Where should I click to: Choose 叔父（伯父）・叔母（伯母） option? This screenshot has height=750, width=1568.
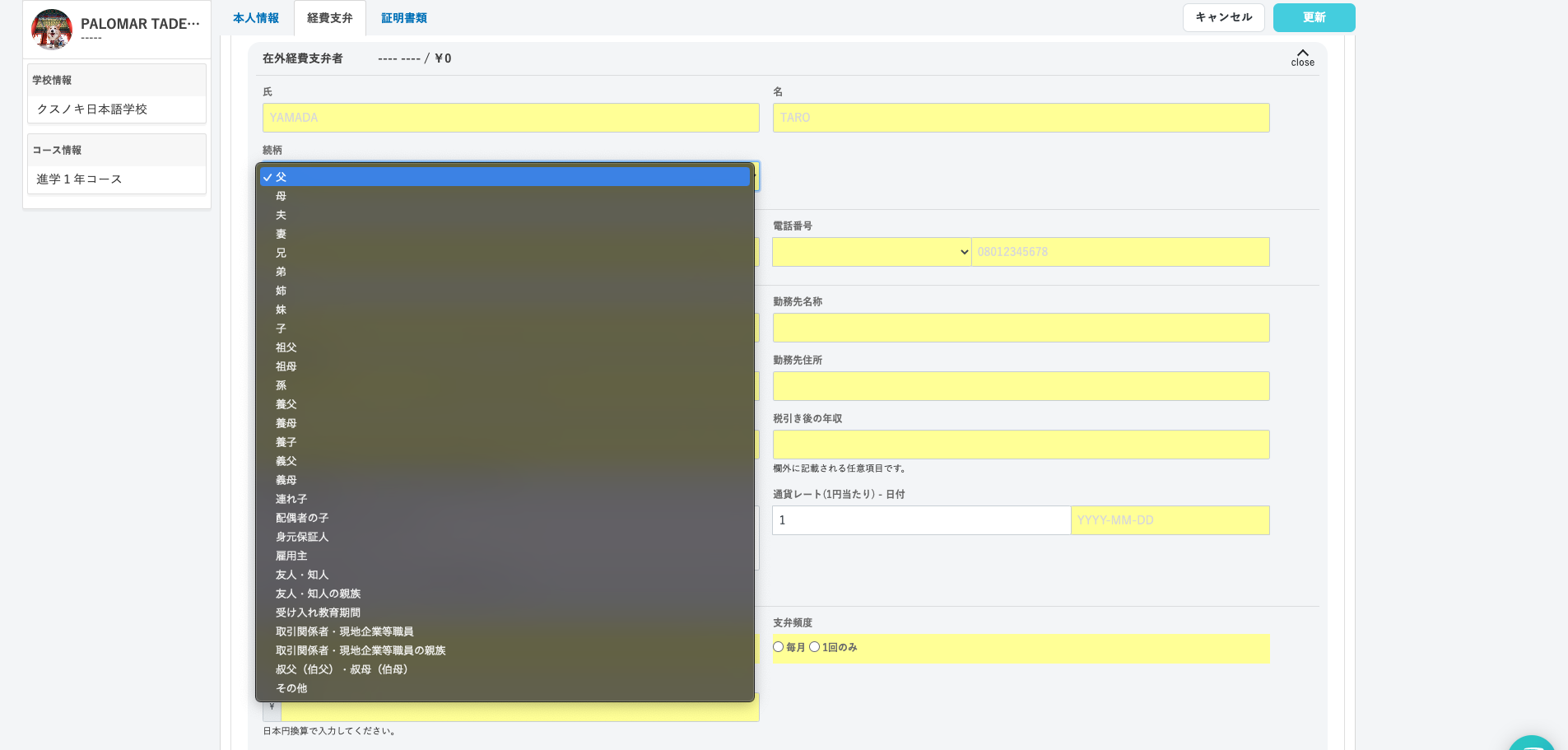tap(505, 669)
